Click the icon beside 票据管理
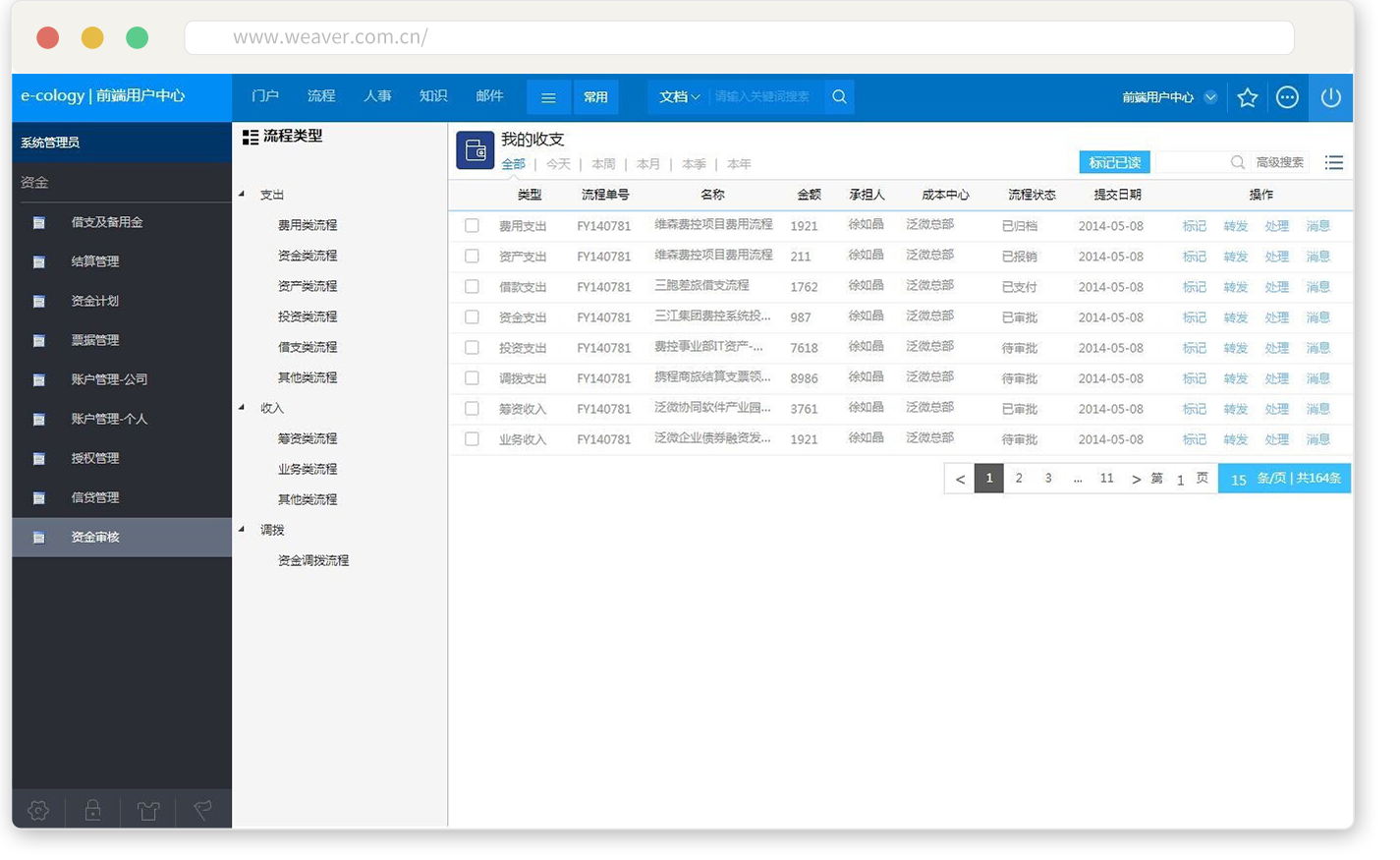The width and height of the screenshot is (1400, 860). (39, 340)
